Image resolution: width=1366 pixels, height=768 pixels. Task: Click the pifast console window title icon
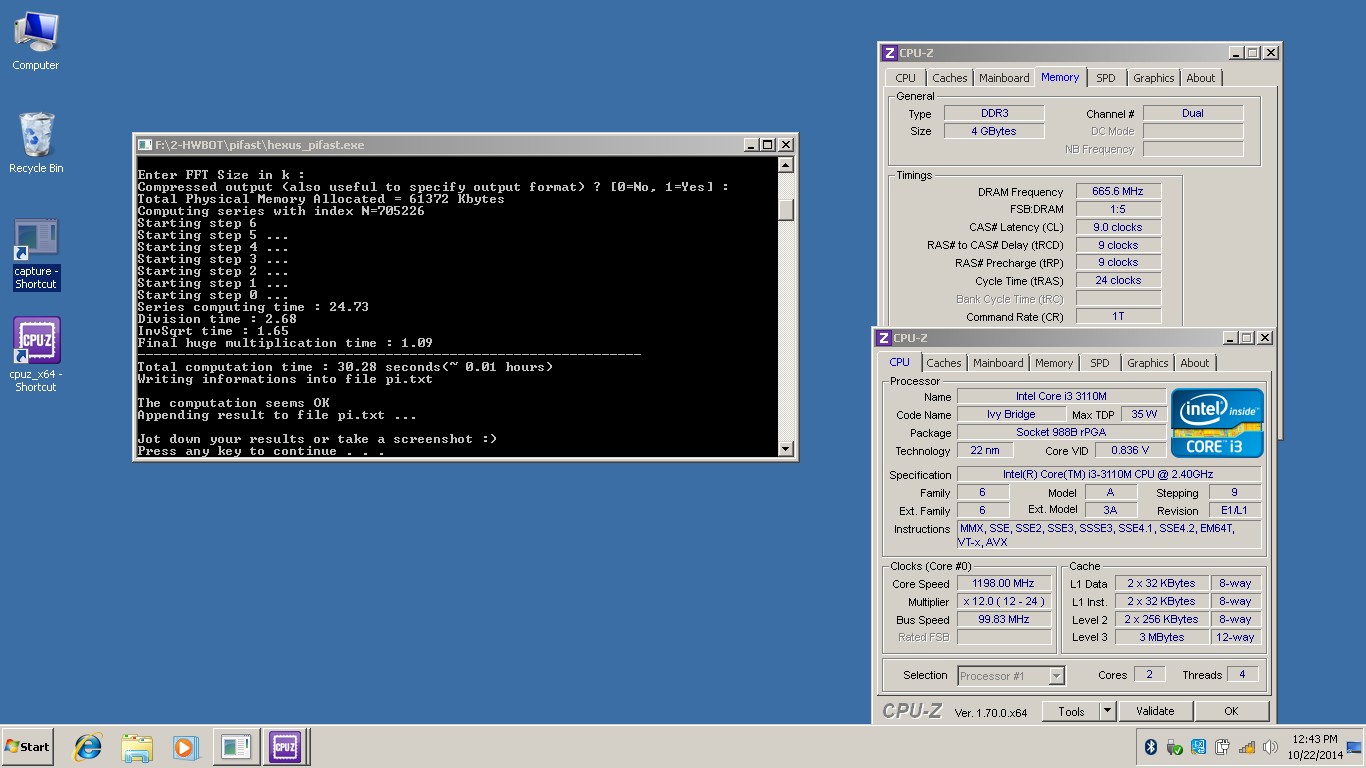[145, 145]
